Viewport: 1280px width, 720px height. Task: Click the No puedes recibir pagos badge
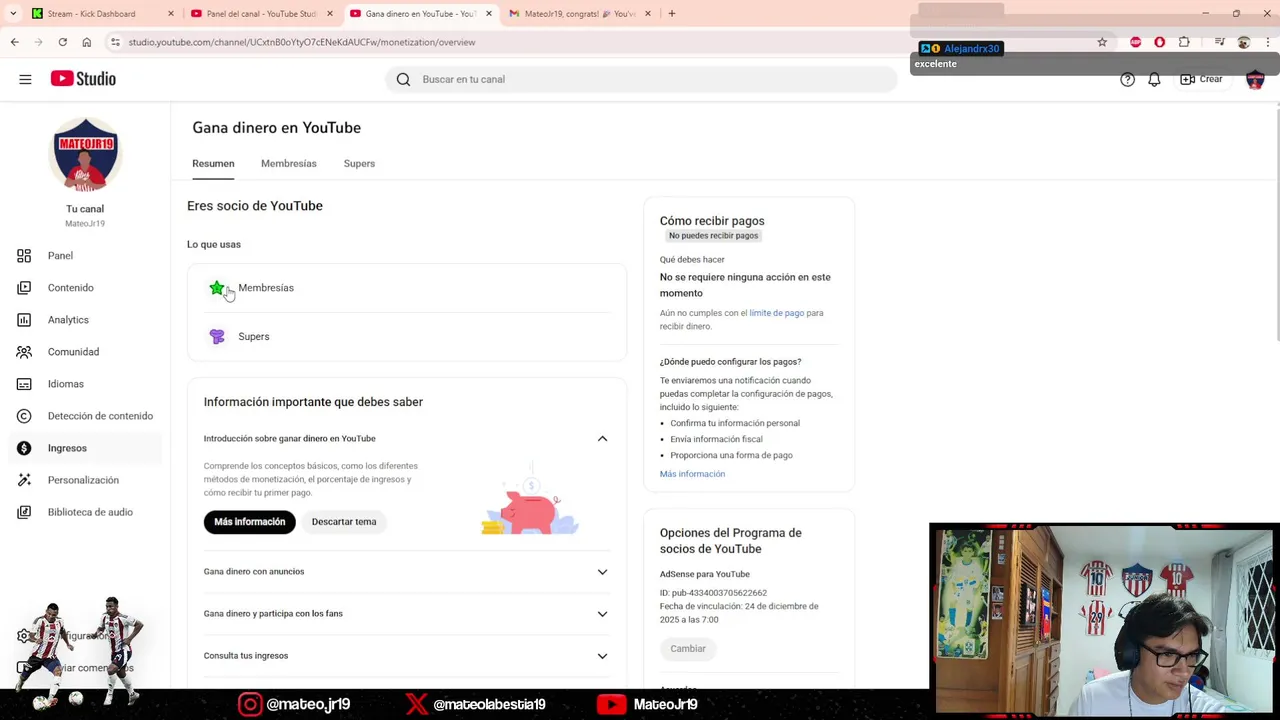[713, 236]
